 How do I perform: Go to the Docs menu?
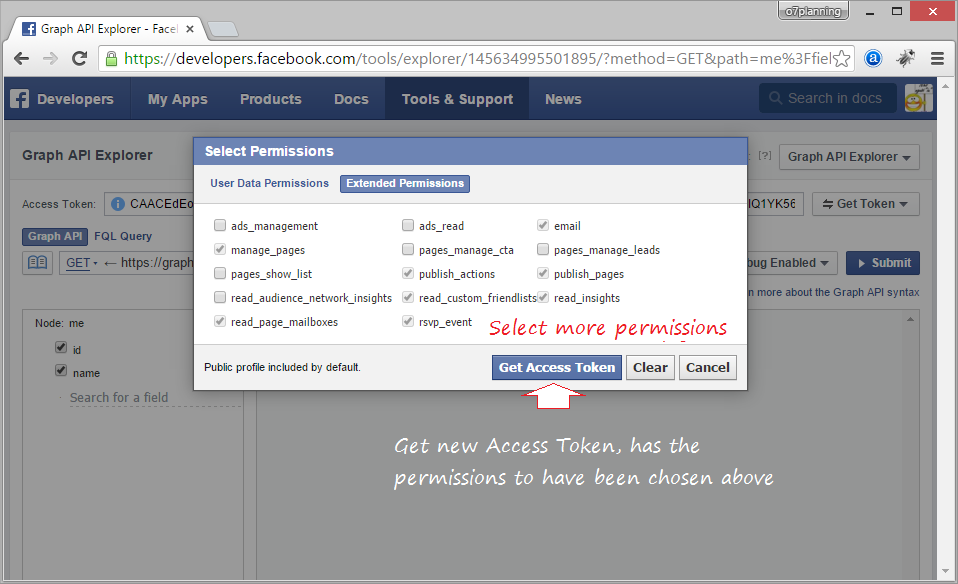pos(351,99)
